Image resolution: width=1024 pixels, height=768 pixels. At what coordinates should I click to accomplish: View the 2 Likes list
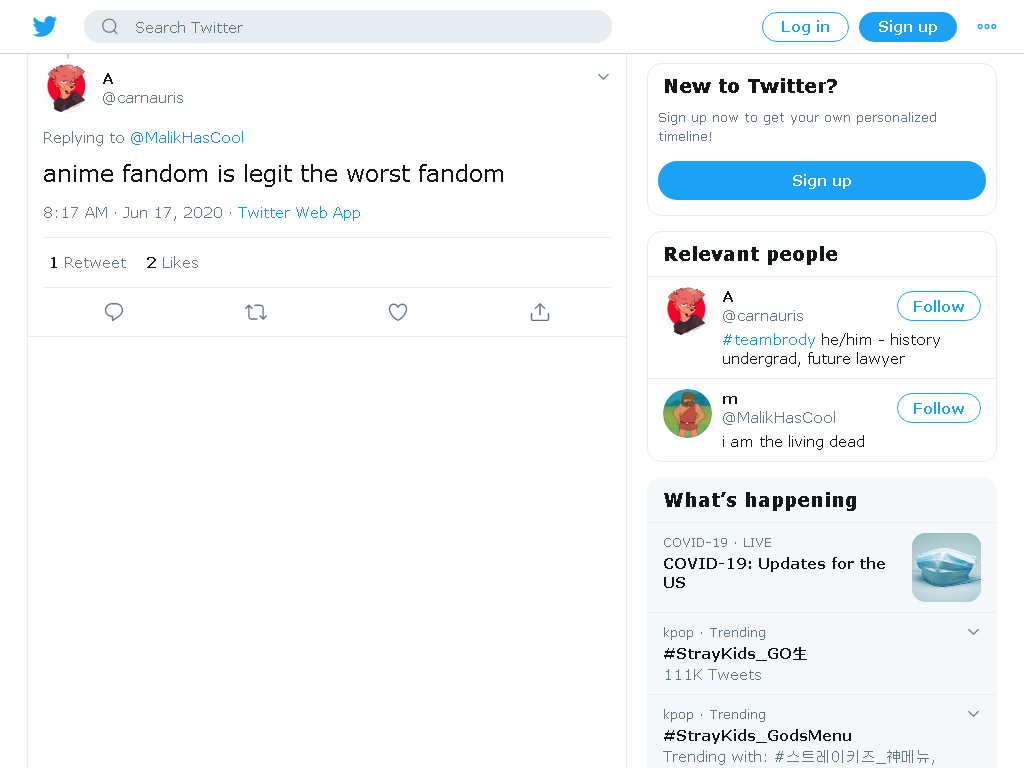click(172, 263)
